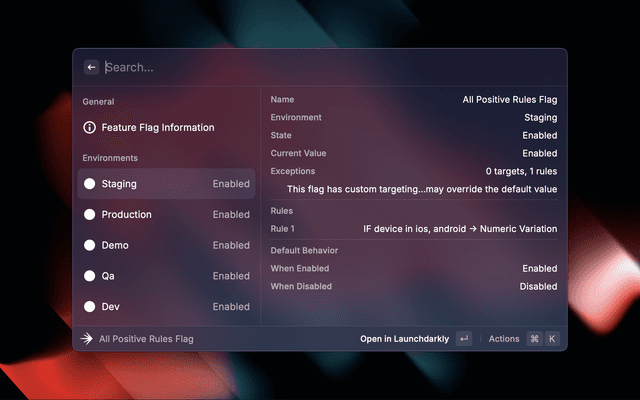Click Enabled status on Qa row

click(x=231, y=276)
